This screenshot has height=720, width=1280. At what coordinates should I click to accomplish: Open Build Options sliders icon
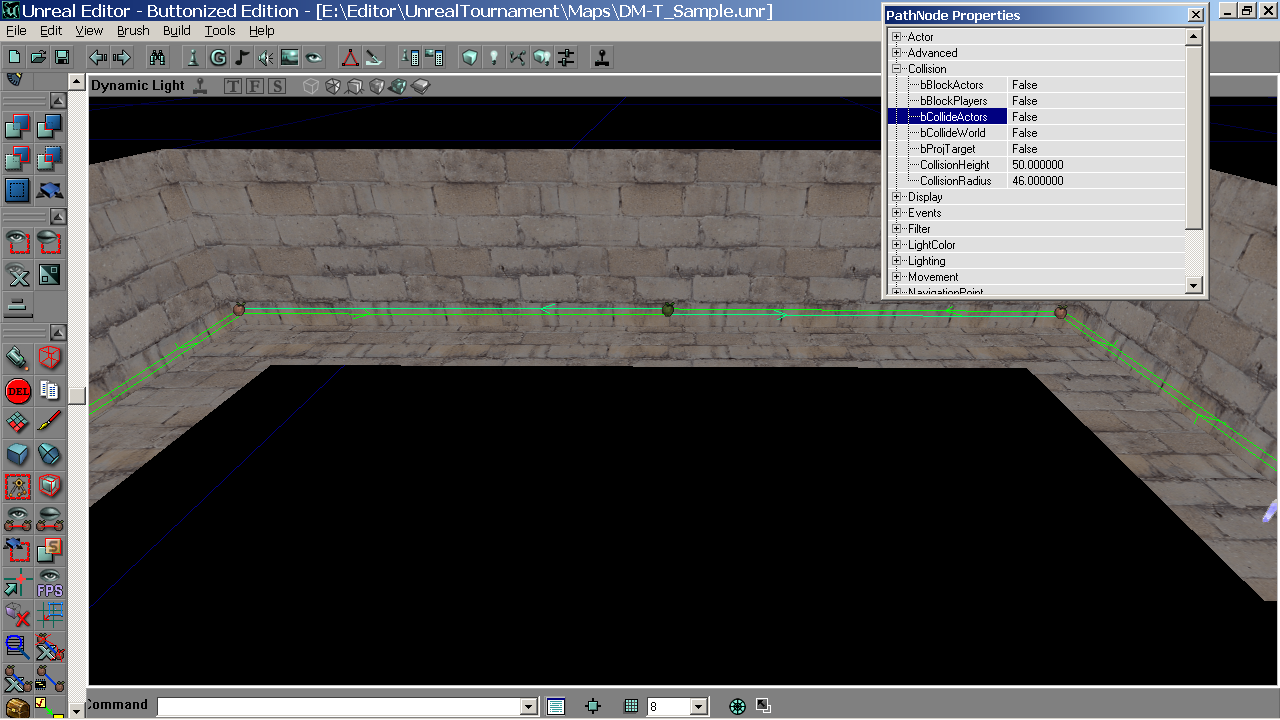coord(566,57)
